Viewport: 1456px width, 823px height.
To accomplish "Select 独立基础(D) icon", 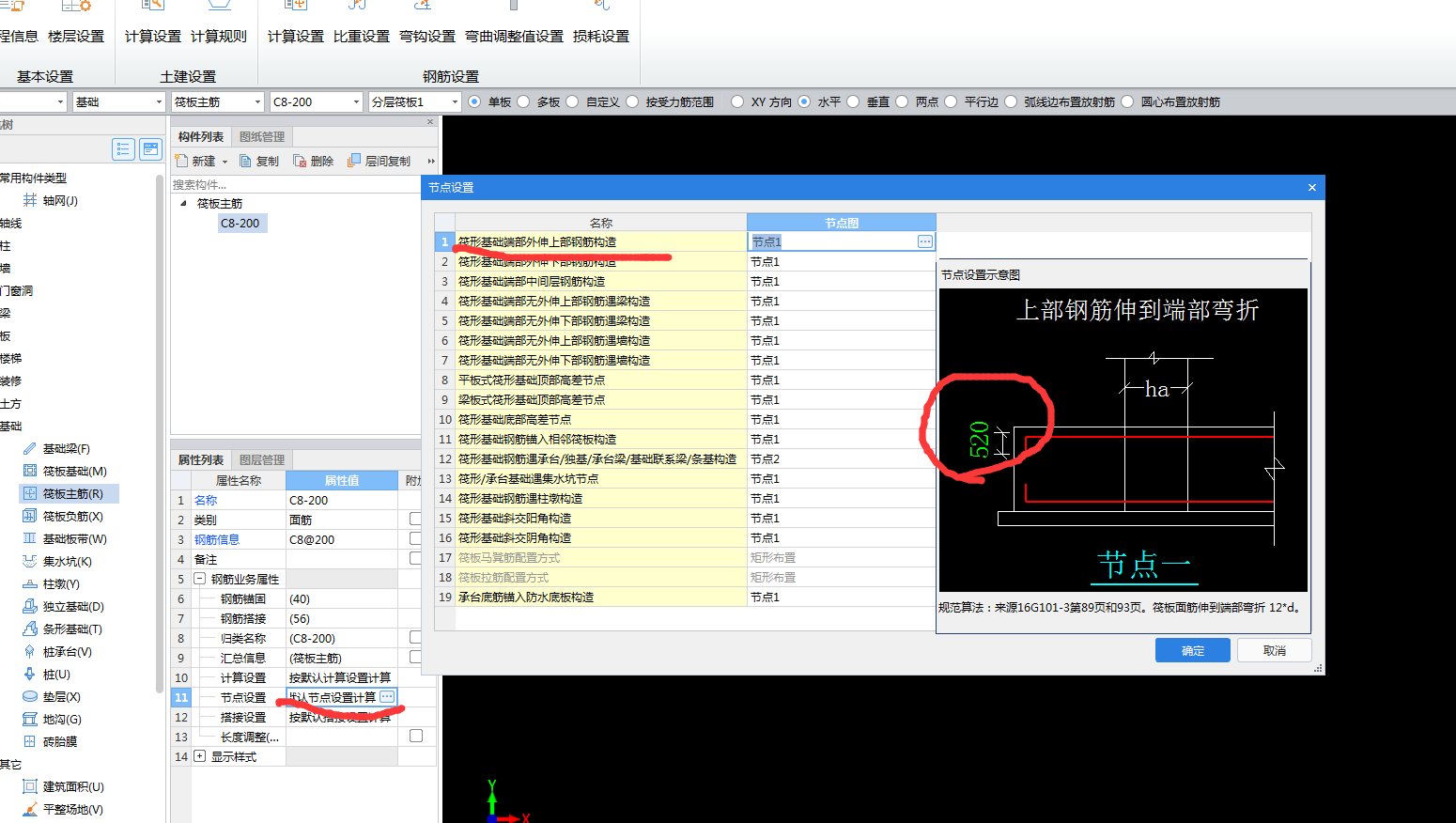I will click(30, 607).
